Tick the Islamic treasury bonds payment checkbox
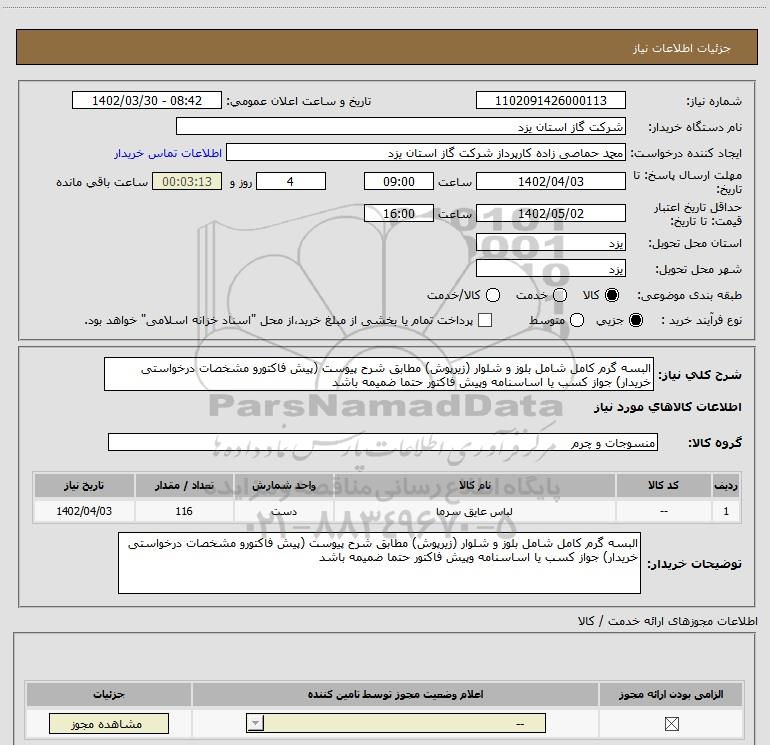Viewport: 770px width, 745px height. [x=485, y=320]
